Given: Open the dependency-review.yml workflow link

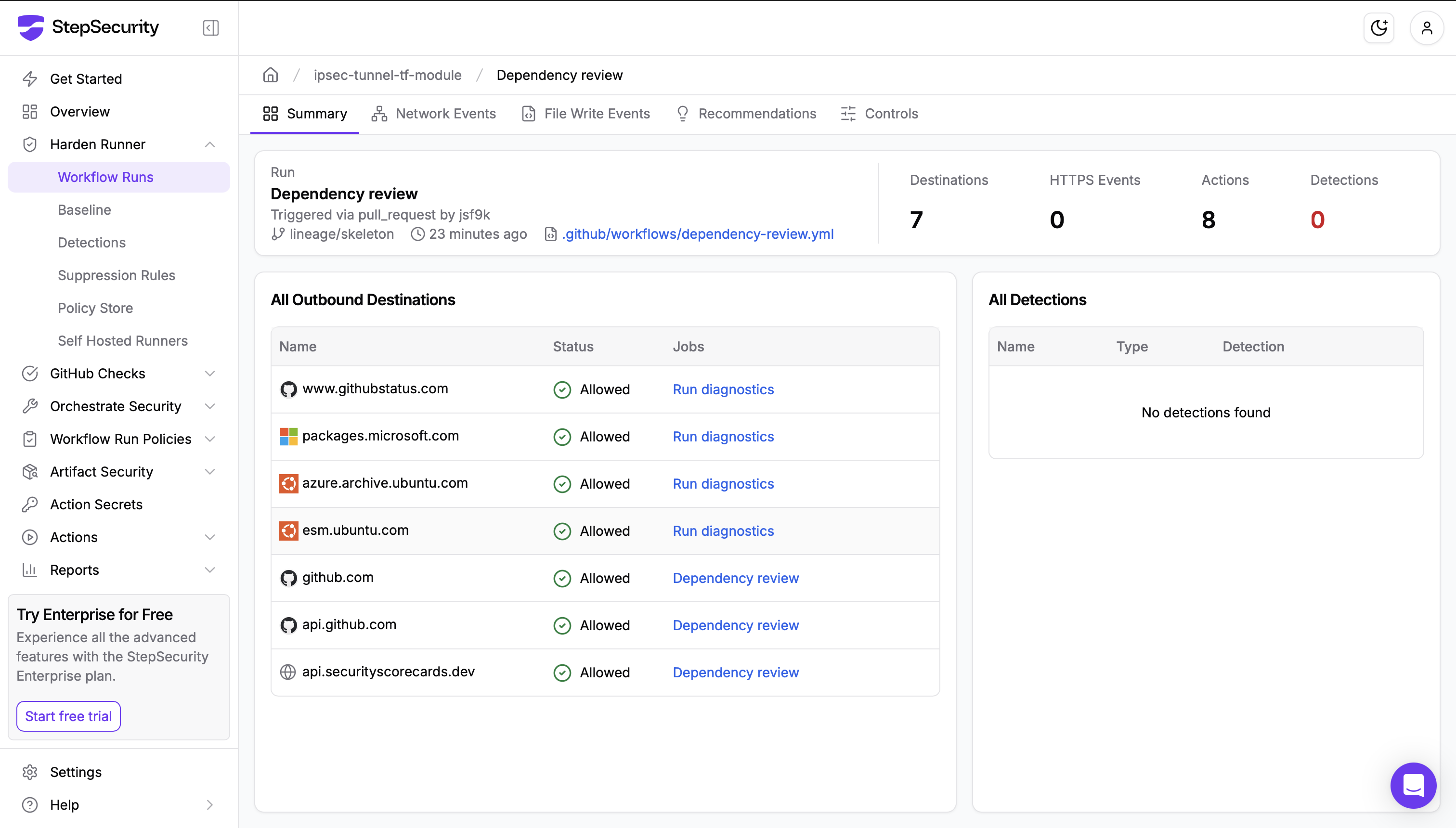Looking at the screenshot, I should pyautogui.click(x=697, y=234).
